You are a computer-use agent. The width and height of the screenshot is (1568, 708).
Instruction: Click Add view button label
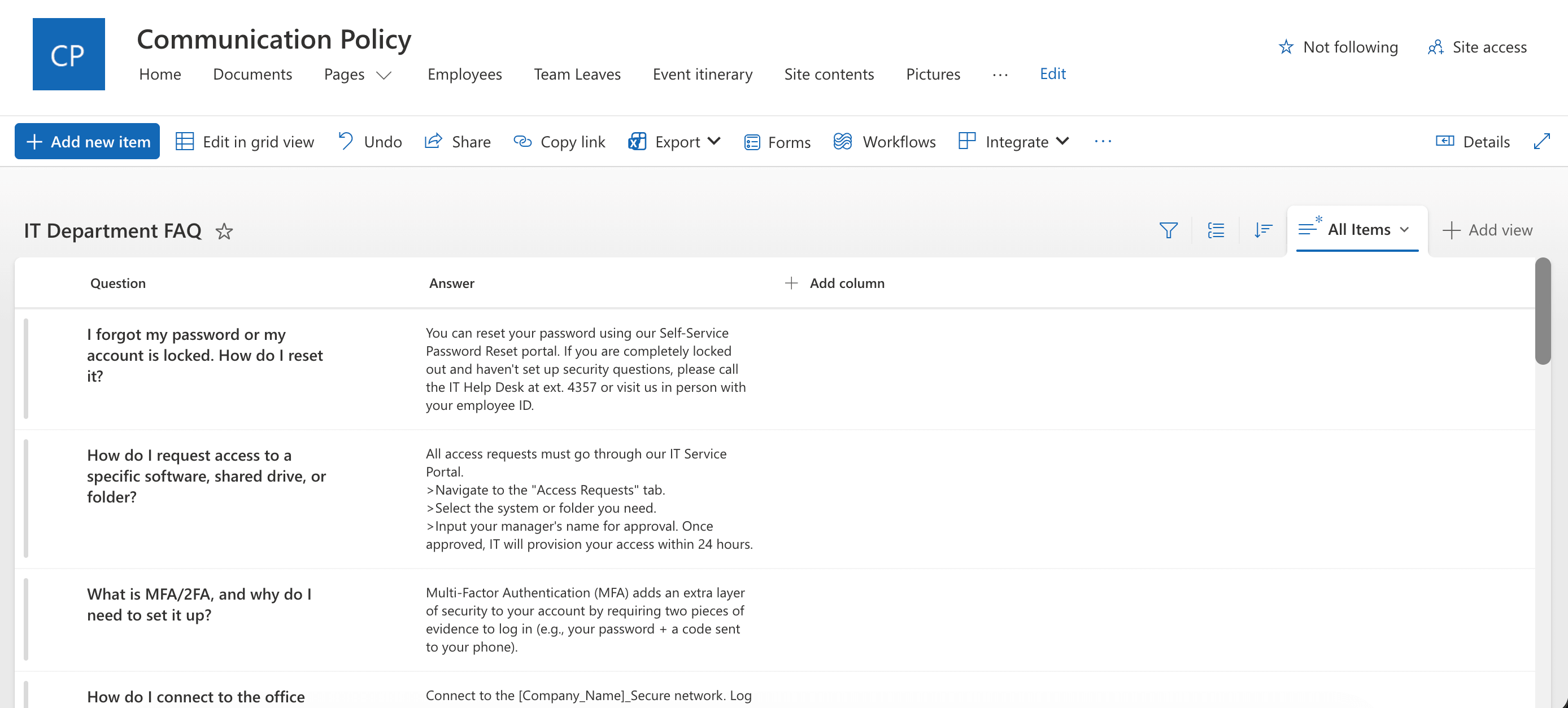[1500, 230]
